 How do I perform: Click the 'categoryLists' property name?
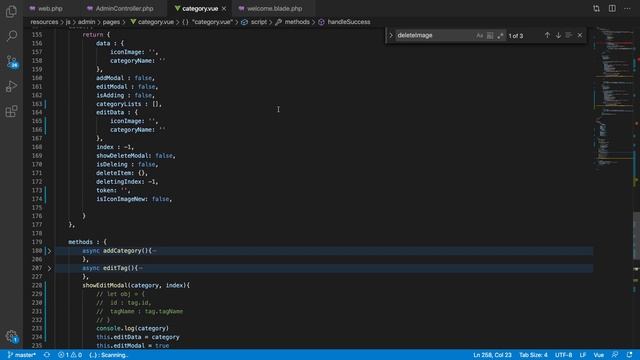[x=119, y=104]
